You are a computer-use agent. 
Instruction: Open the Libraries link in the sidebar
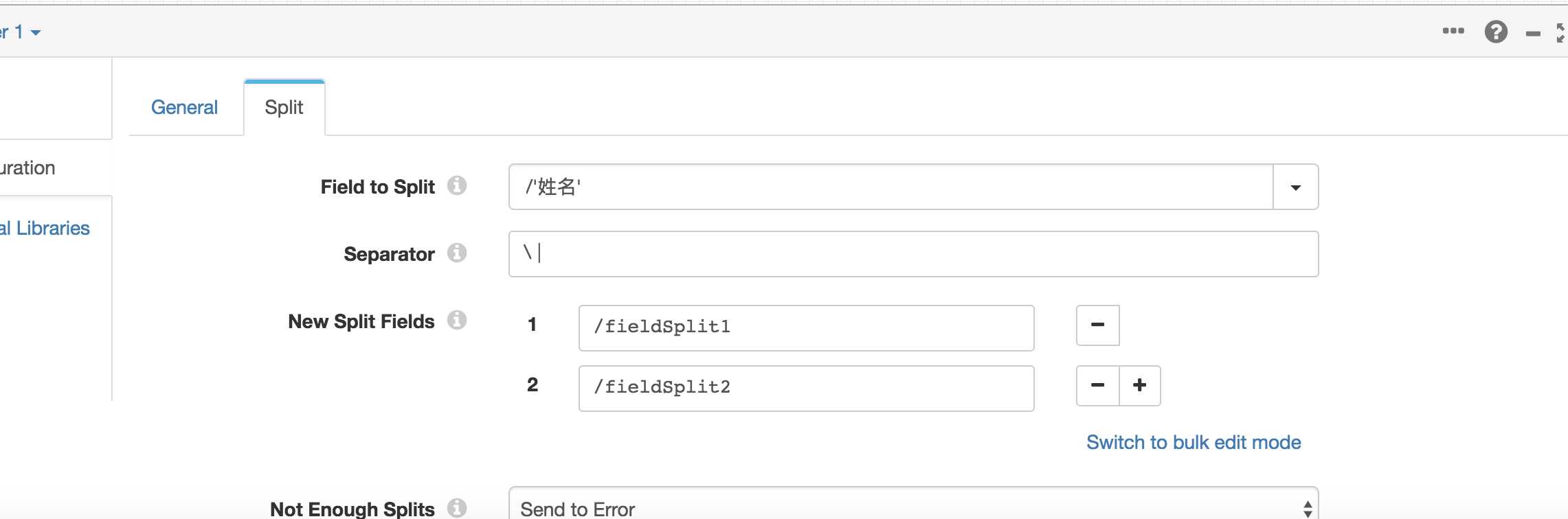45,228
